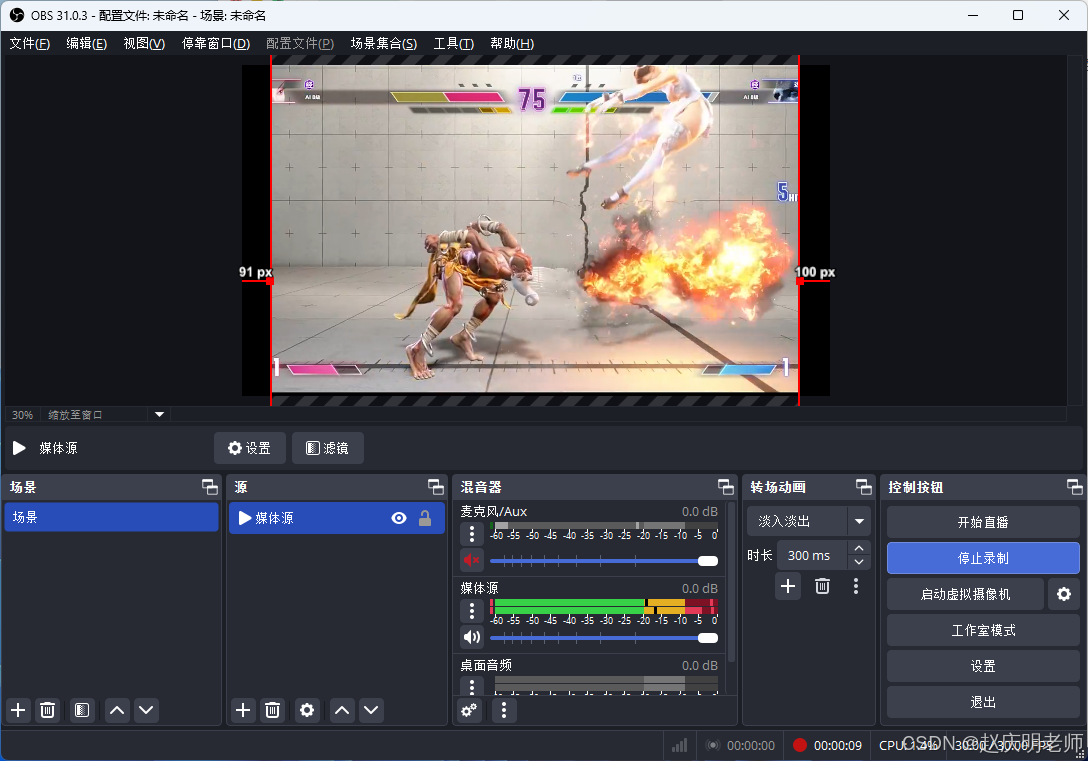1088x761 pixels.
Task: Click 退出 exit button
Action: (x=983, y=703)
